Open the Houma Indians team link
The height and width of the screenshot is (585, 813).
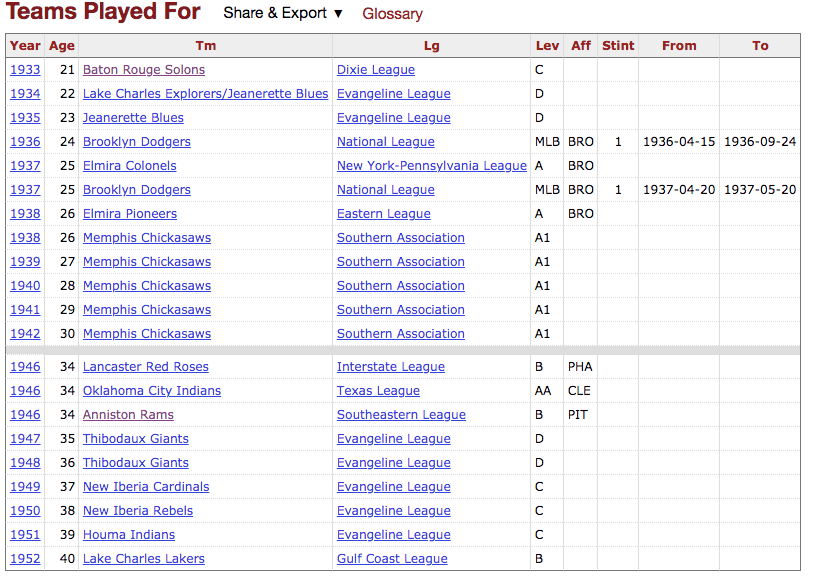click(129, 535)
